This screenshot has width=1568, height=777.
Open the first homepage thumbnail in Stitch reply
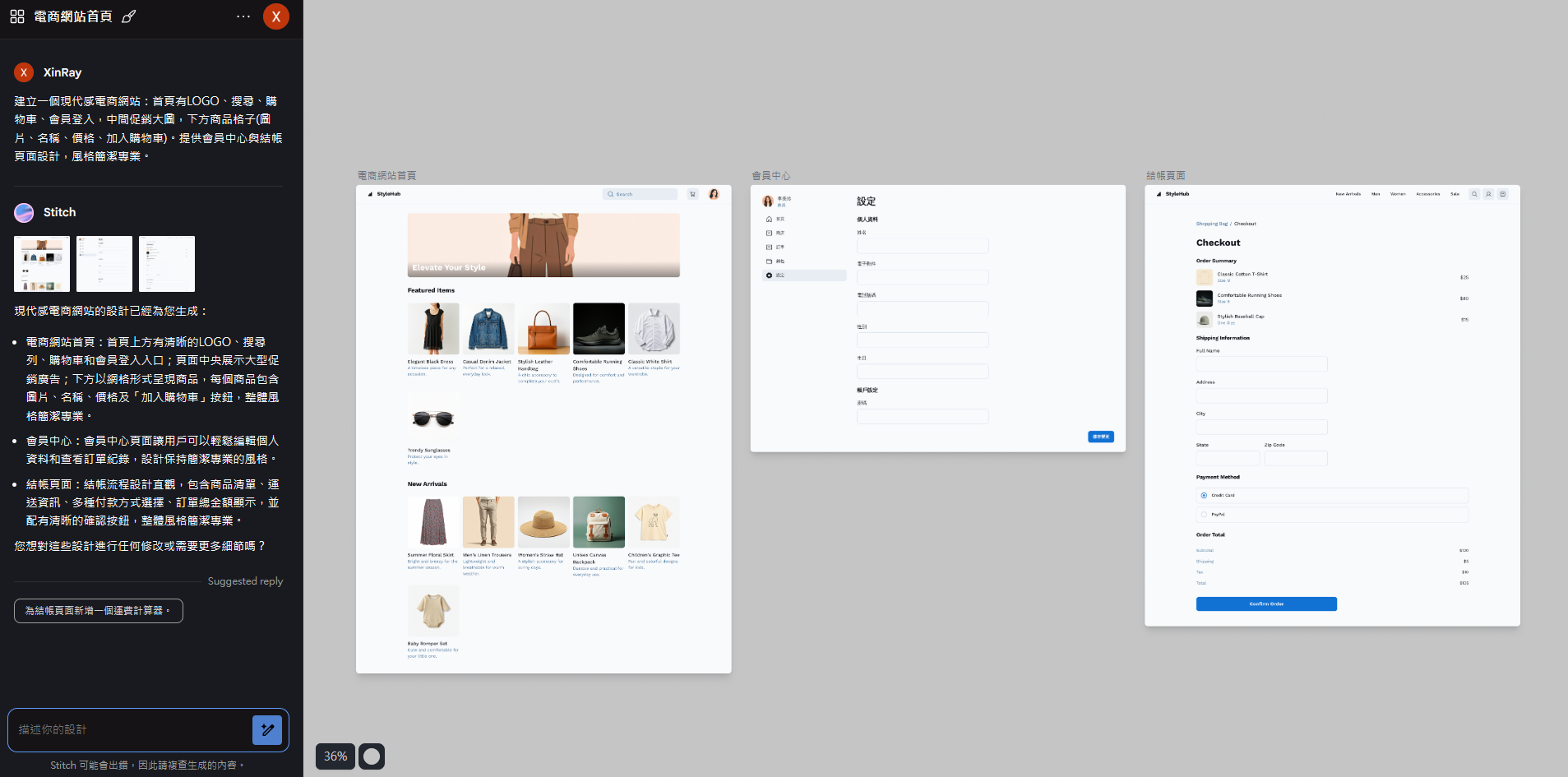[x=42, y=264]
